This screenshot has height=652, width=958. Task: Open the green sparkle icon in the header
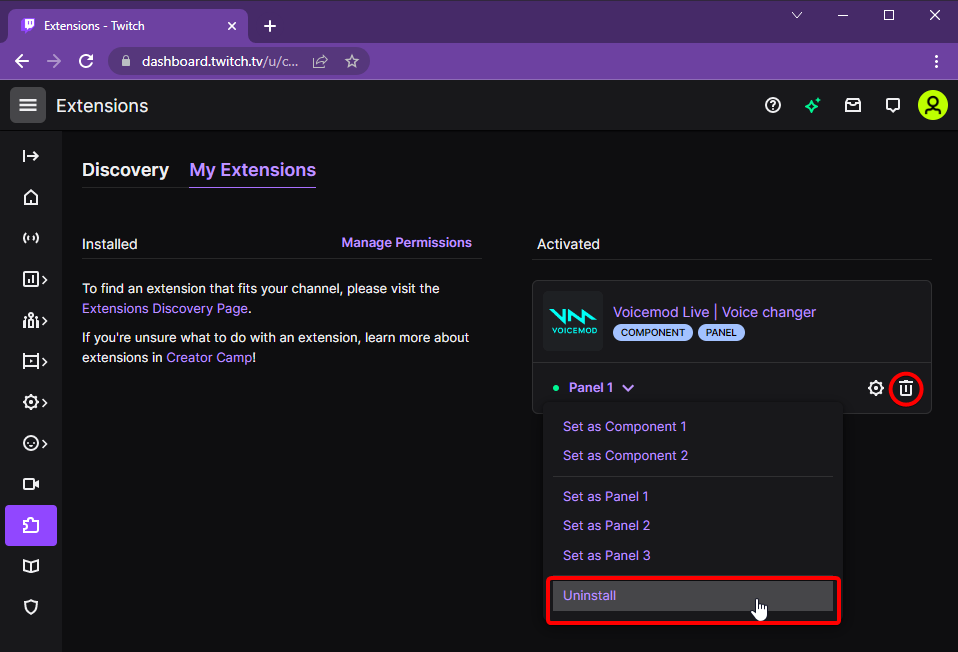813,105
